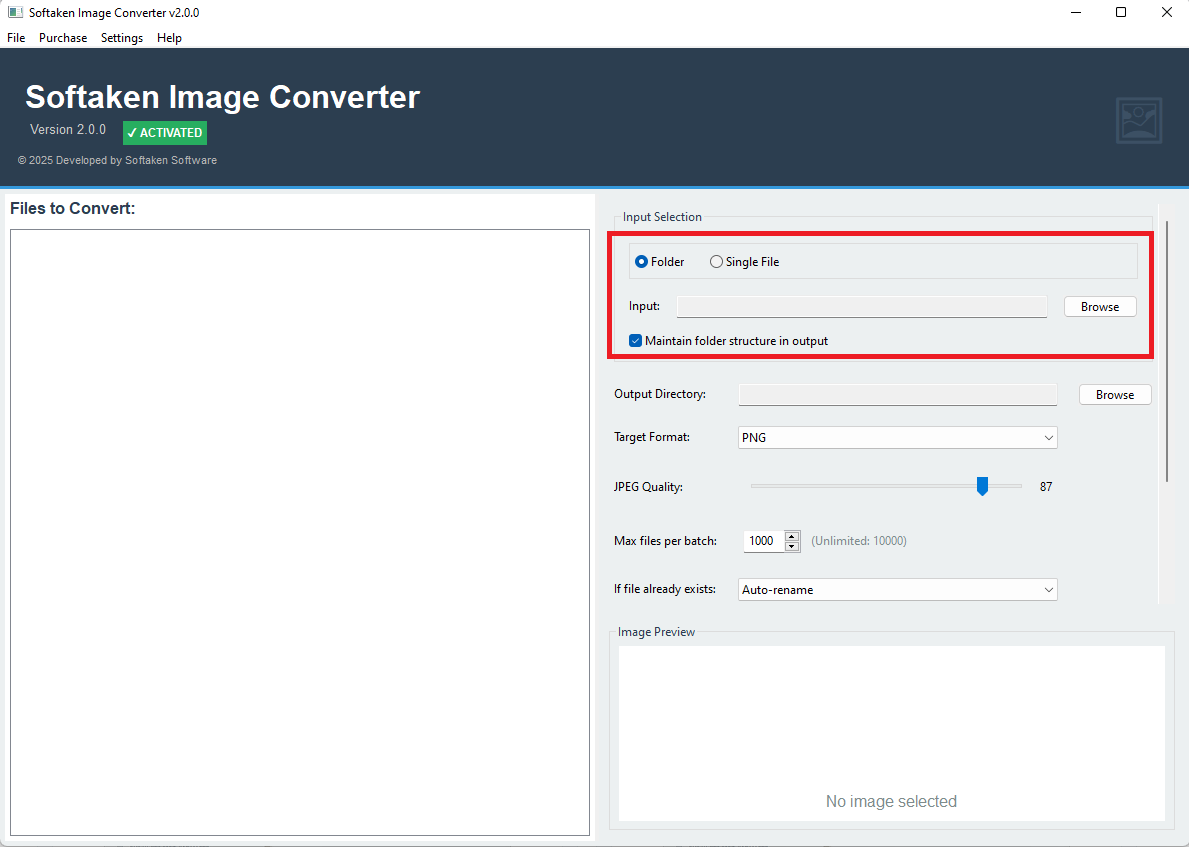Open the Help menu
The height and width of the screenshot is (847, 1189).
pos(169,38)
